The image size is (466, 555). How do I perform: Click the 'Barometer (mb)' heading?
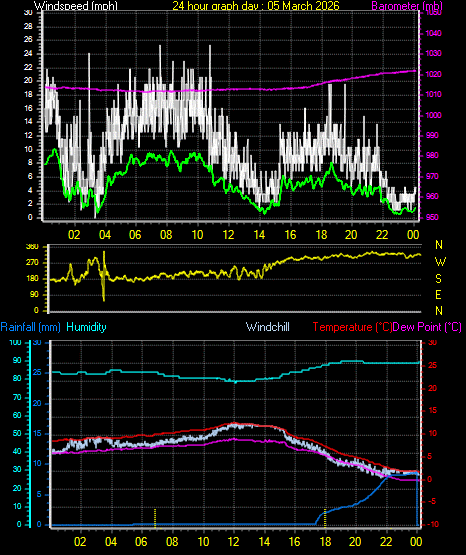[x=407, y=6]
